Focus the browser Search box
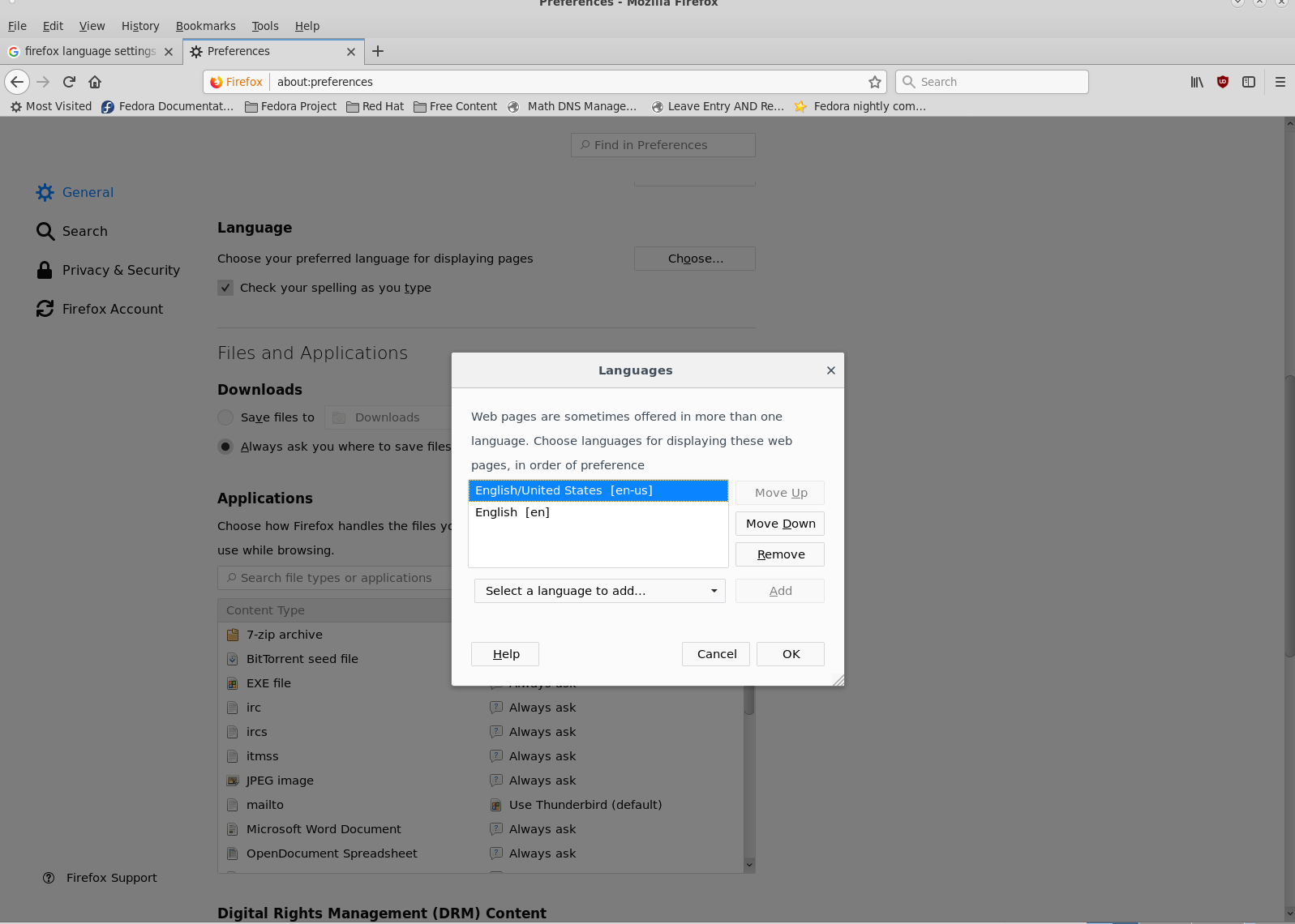Viewport: 1295px width, 924px height. pyautogui.click(x=993, y=82)
